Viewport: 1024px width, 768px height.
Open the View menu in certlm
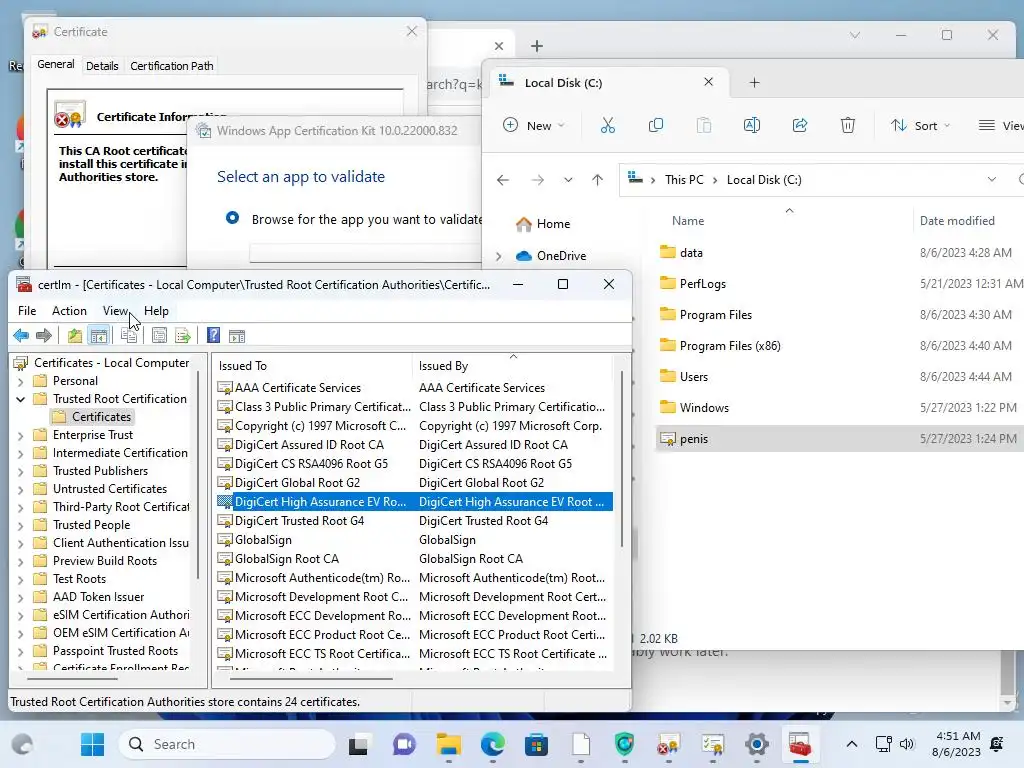(115, 311)
